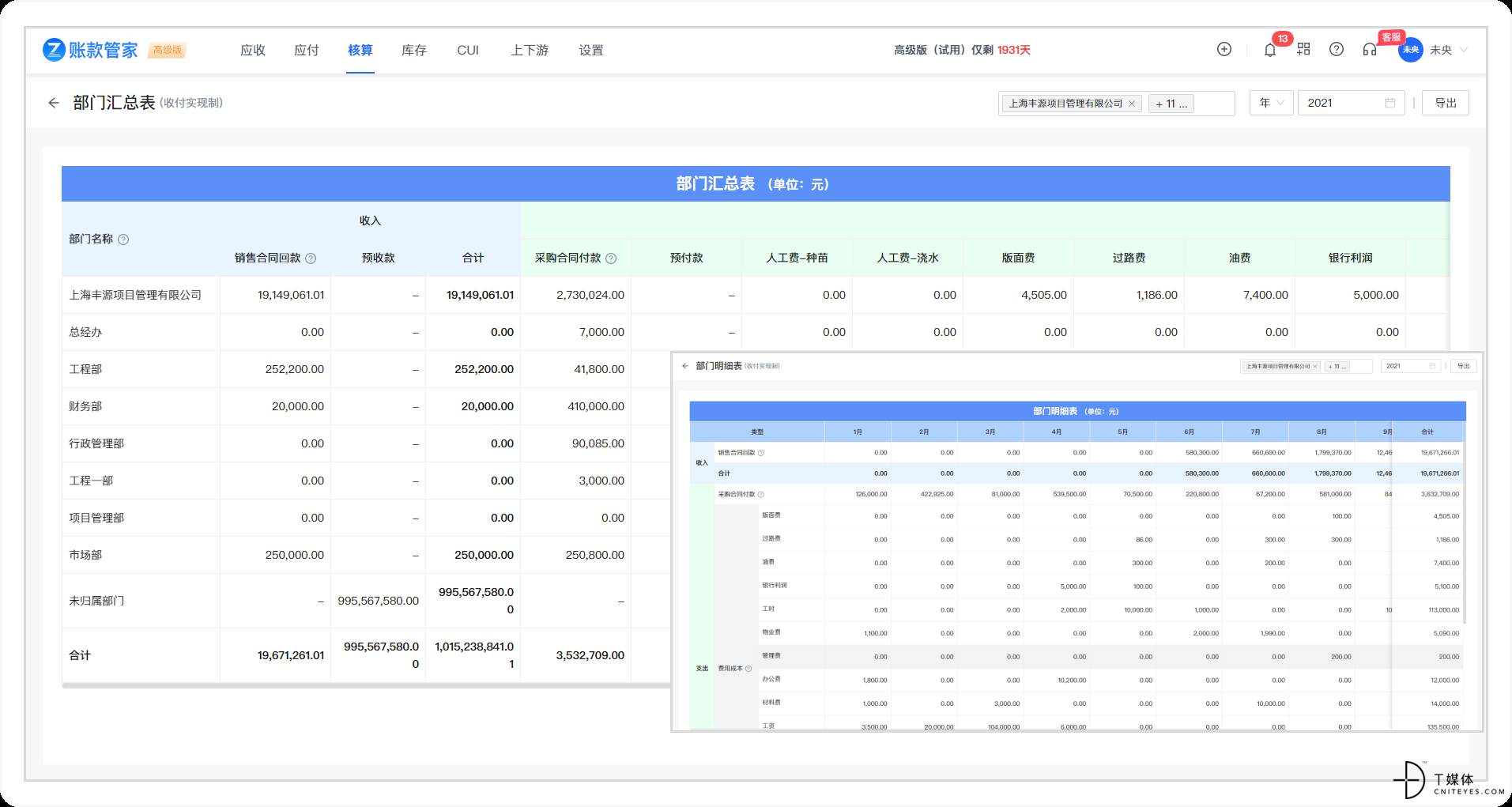1512x807 pixels.
Task: Remove 上海丰源项目管理有限公司 tag with x
Action: [1132, 104]
